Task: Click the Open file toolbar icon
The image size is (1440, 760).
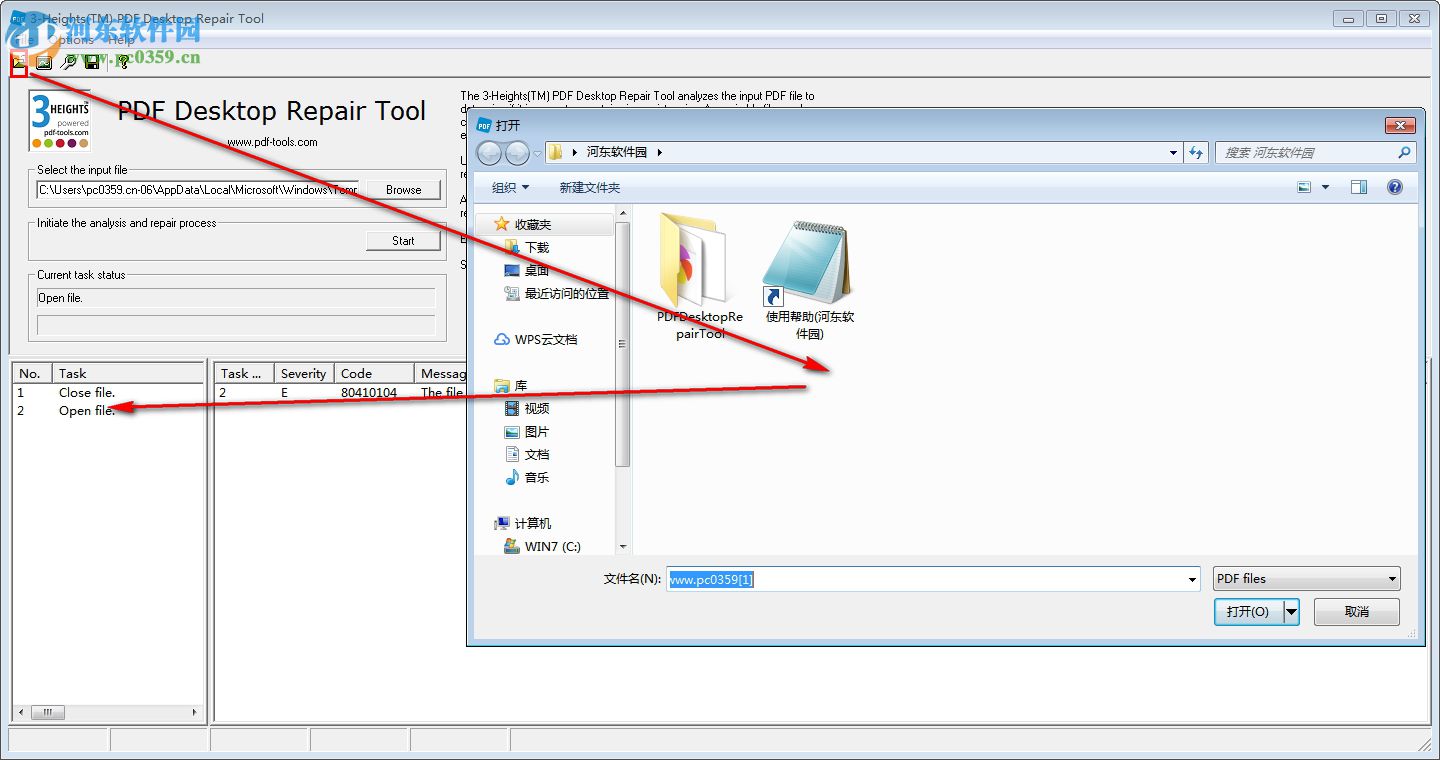Action: (x=19, y=62)
